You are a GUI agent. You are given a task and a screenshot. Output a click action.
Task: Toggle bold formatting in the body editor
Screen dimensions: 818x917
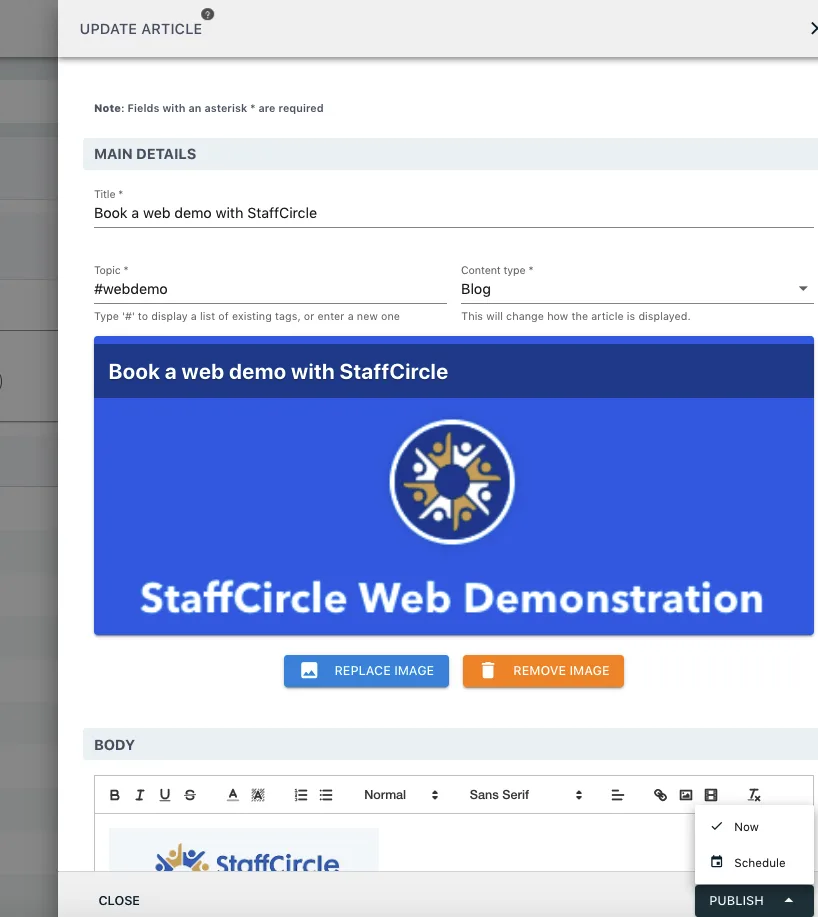[x=115, y=795]
